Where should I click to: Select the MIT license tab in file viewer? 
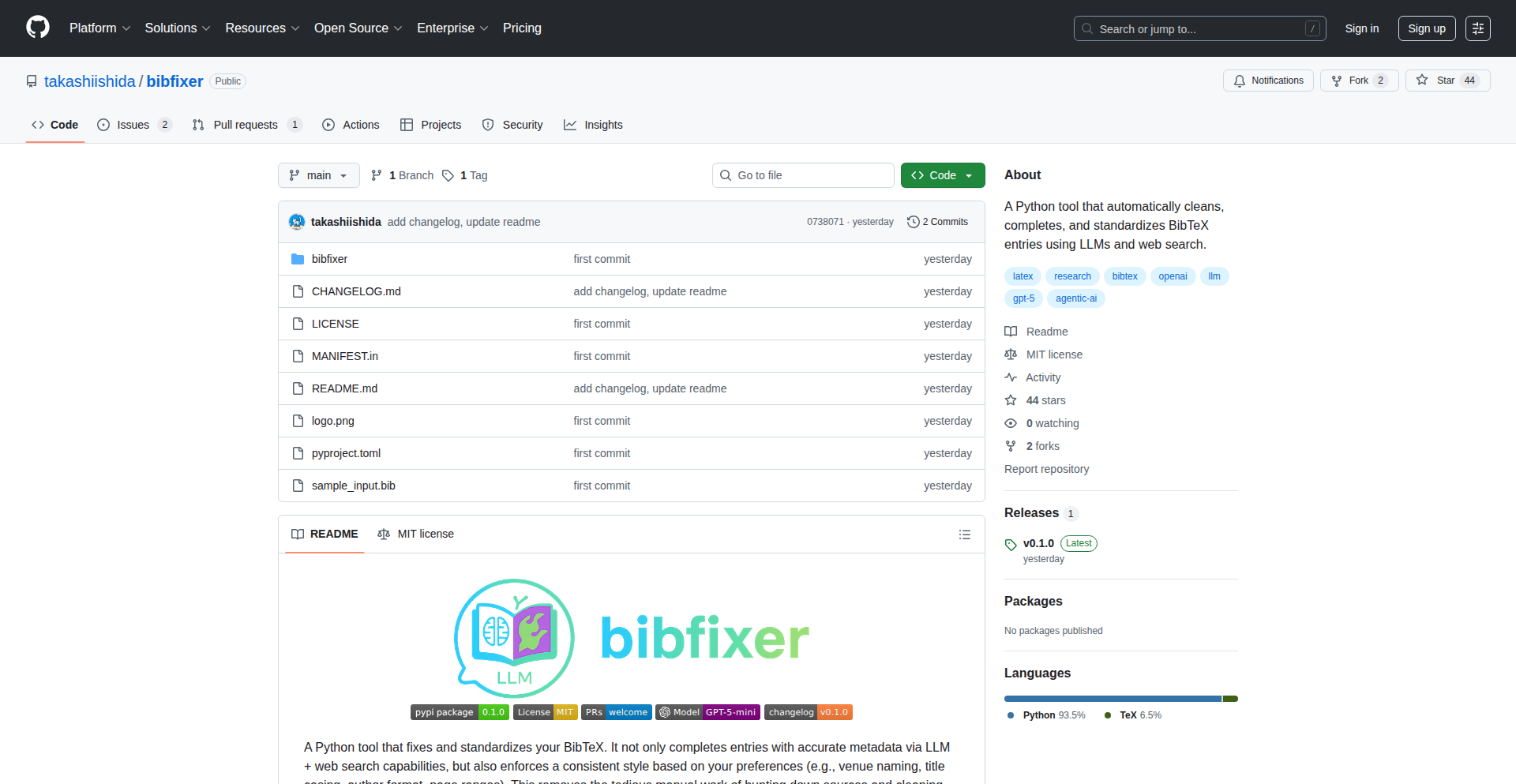point(416,535)
